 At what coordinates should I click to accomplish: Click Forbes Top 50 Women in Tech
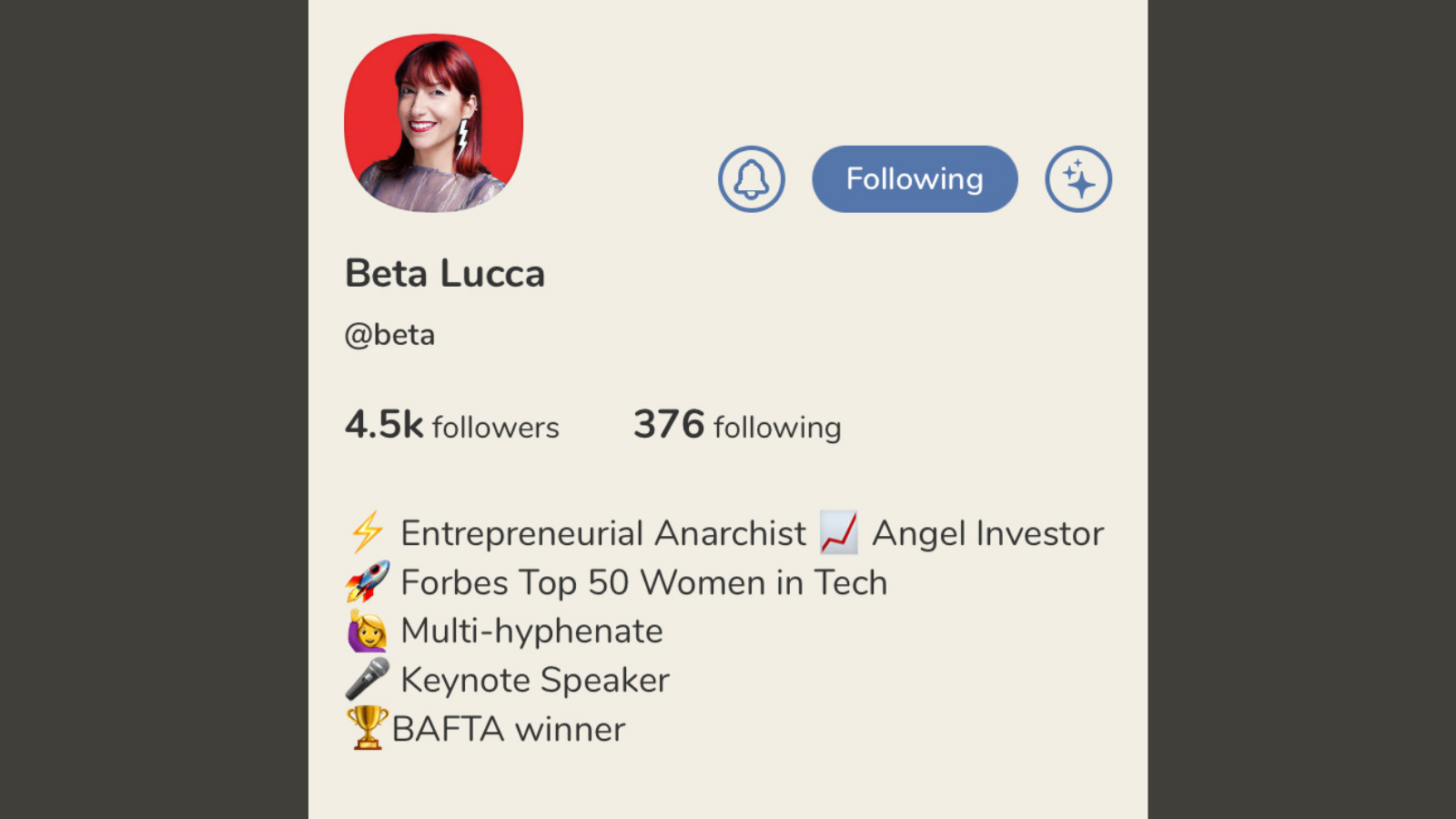point(643,582)
